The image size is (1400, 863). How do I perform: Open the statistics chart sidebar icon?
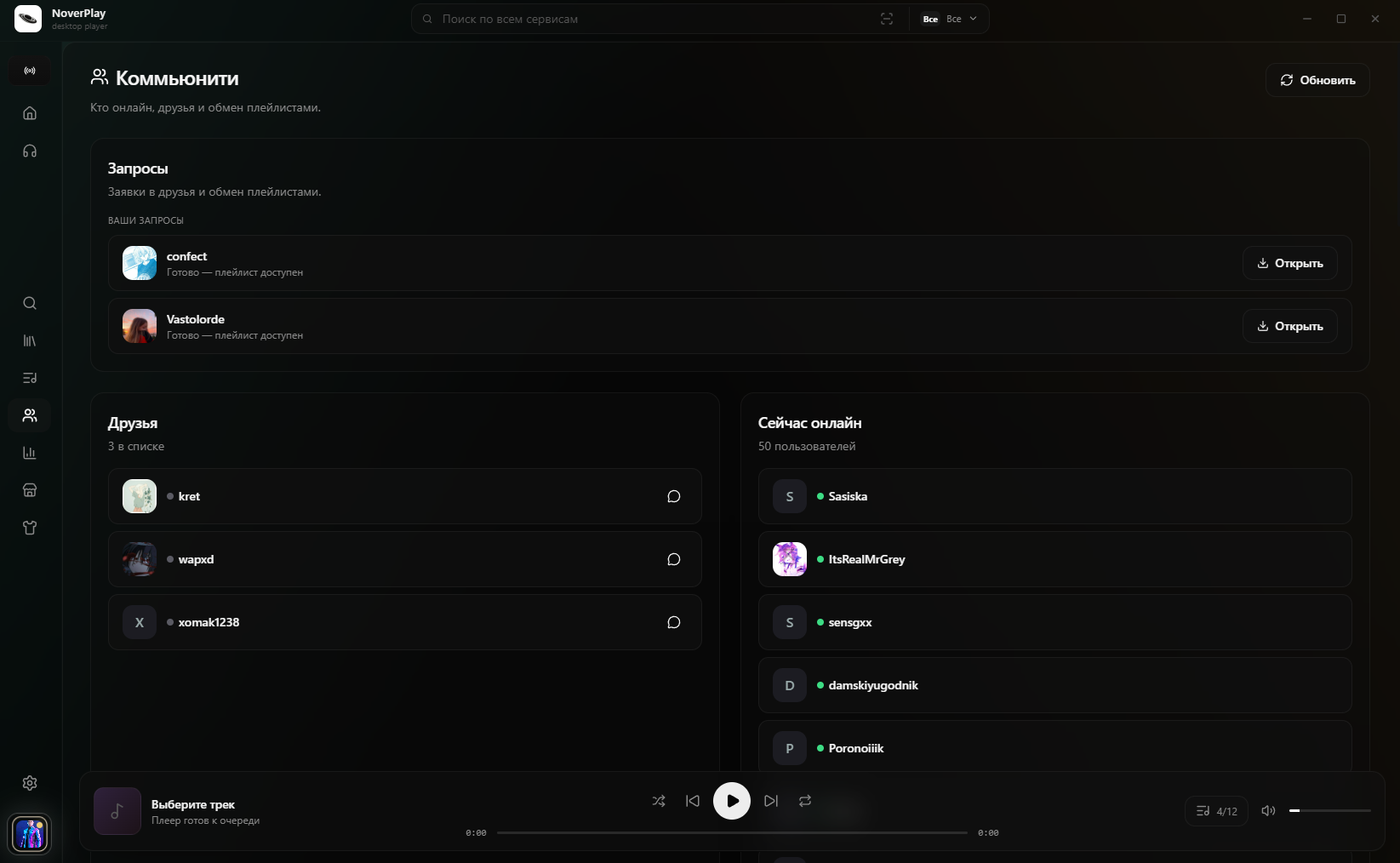point(30,453)
